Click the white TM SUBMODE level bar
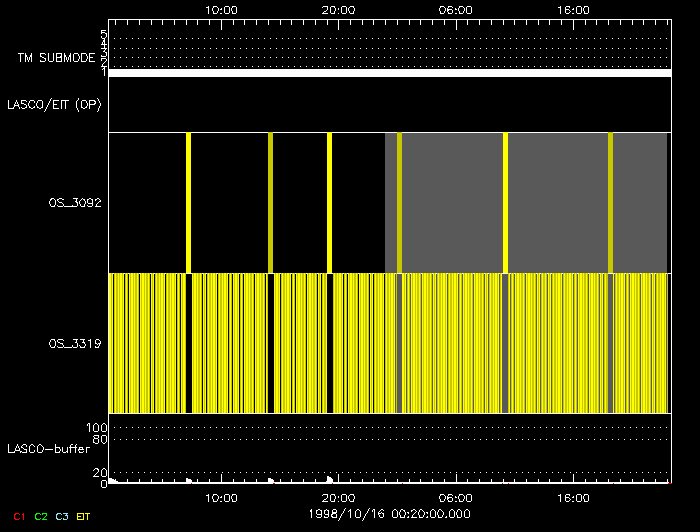This screenshot has height=532, width=700. [x=389, y=73]
